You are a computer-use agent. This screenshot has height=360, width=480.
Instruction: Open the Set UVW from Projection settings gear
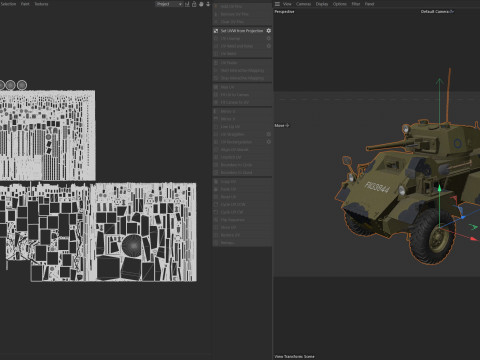269,31
